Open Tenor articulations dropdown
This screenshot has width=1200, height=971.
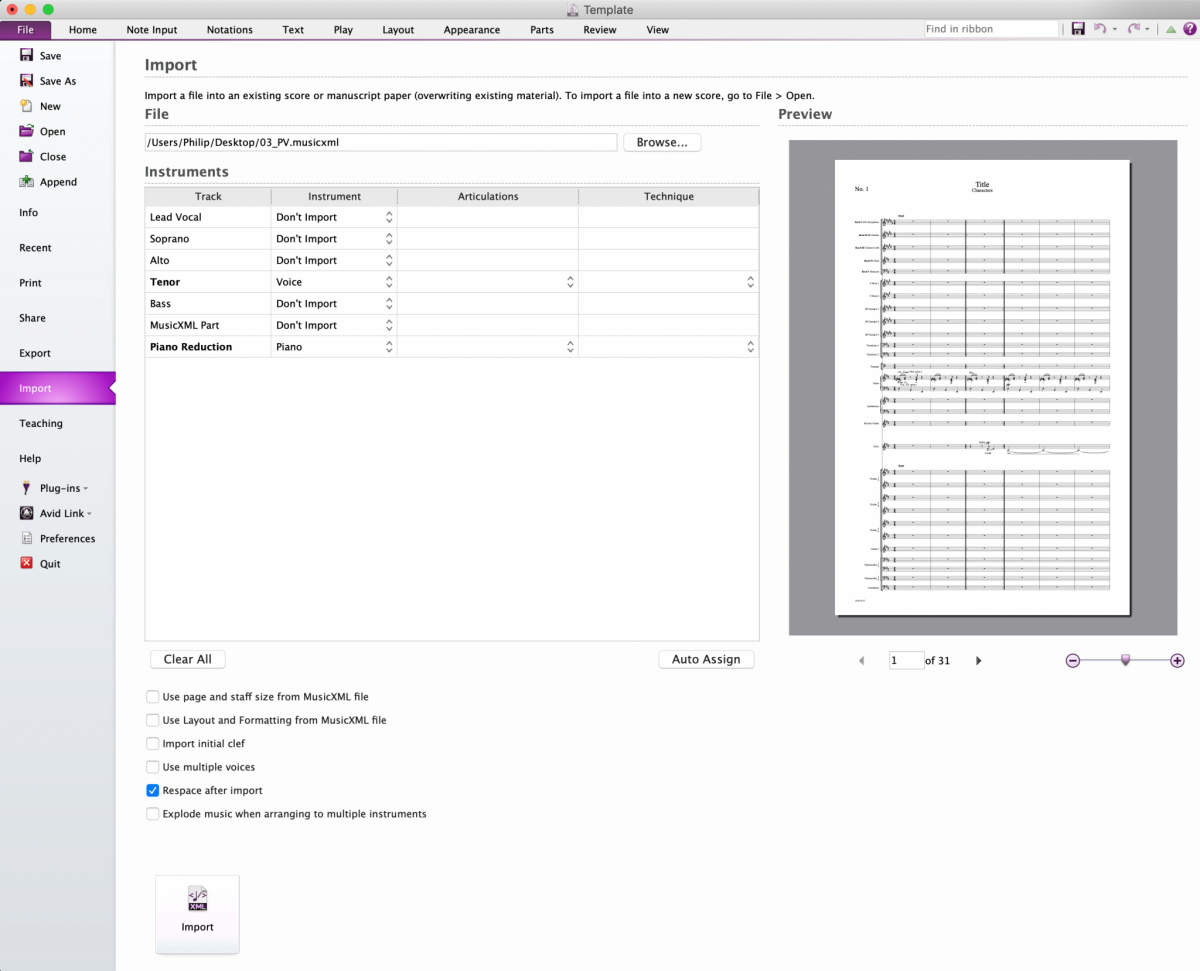click(x=570, y=282)
